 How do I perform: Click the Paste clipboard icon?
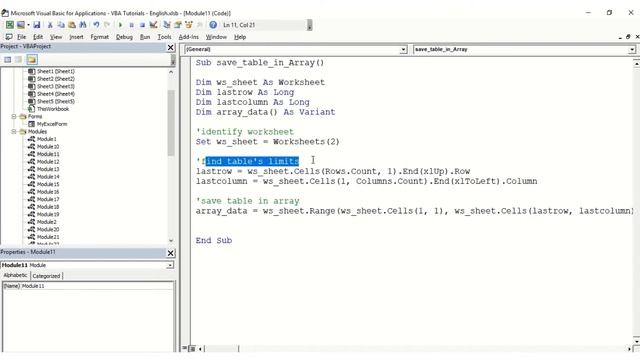point(72,25)
